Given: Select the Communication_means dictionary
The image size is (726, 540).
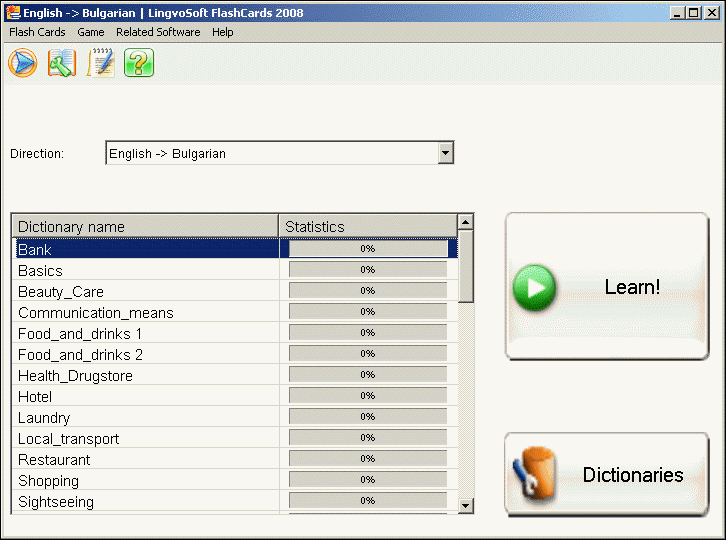Looking at the screenshot, I should (x=235, y=312).
